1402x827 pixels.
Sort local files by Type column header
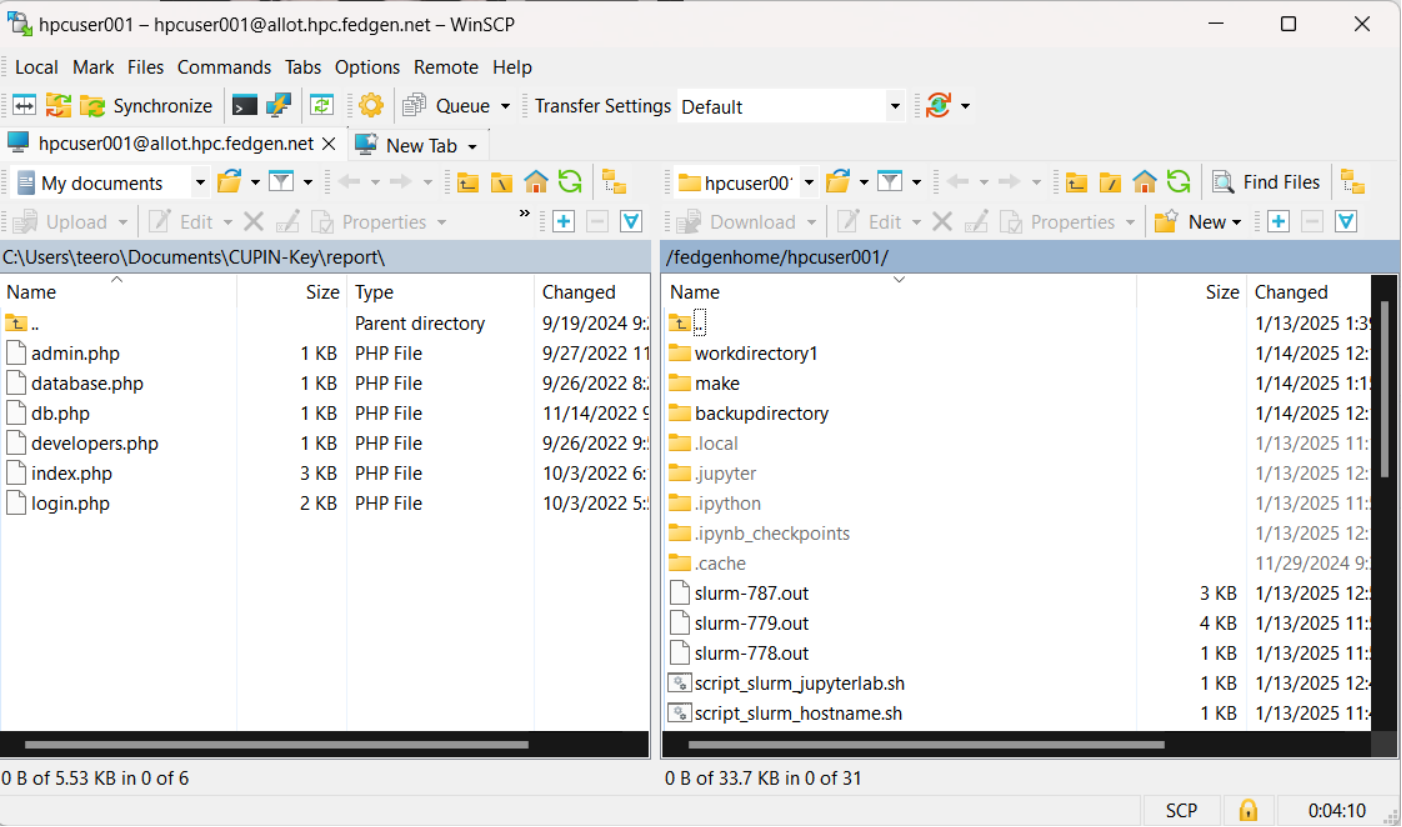coord(441,292)
